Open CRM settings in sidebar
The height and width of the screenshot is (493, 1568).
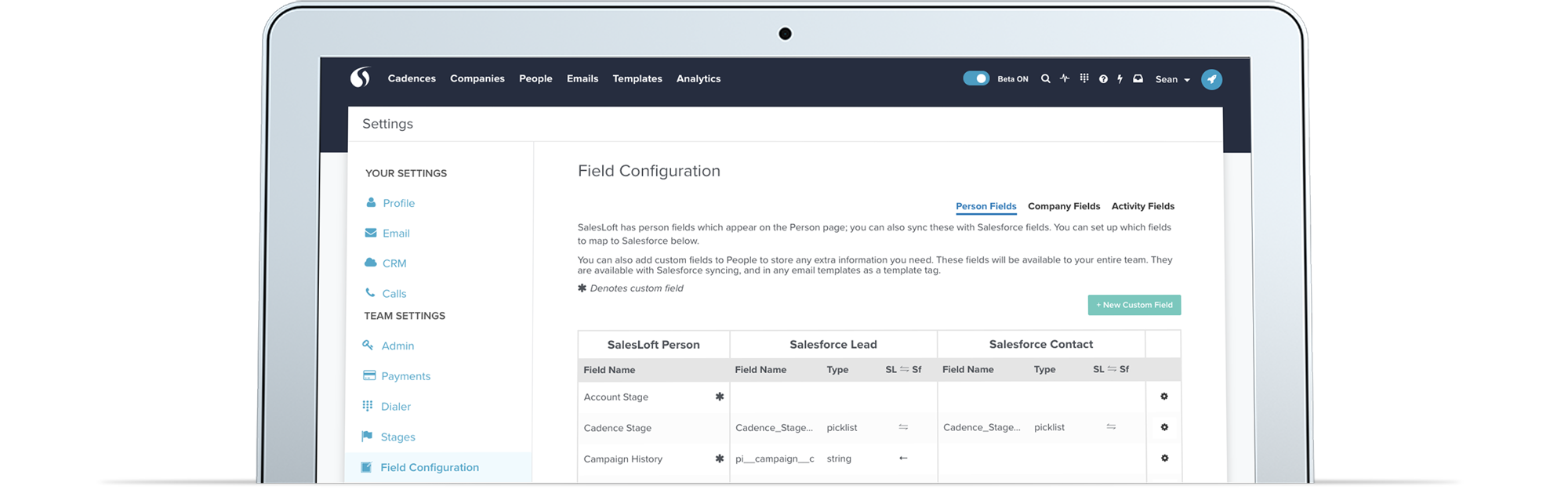tap(394, 263)
